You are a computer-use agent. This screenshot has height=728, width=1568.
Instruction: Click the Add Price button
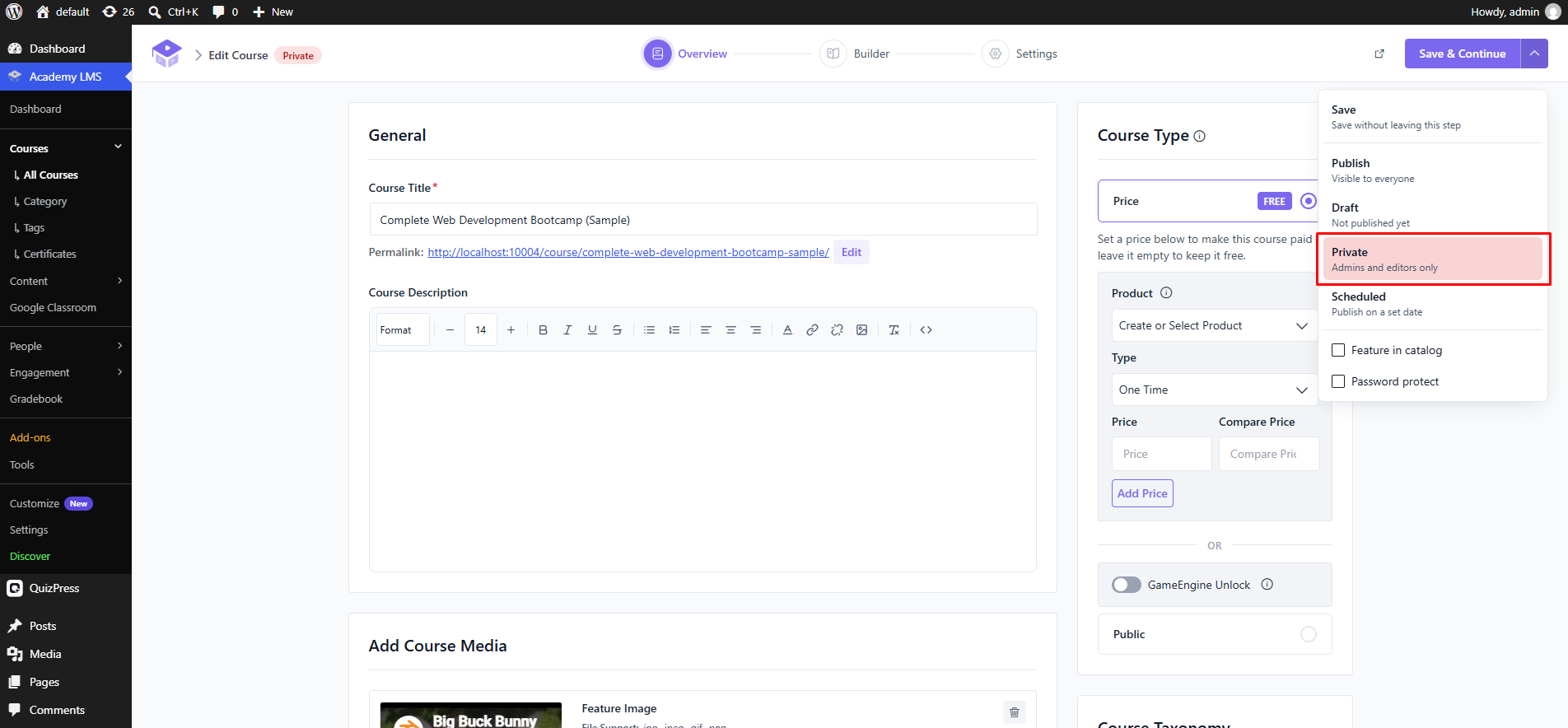(1142, 493)
